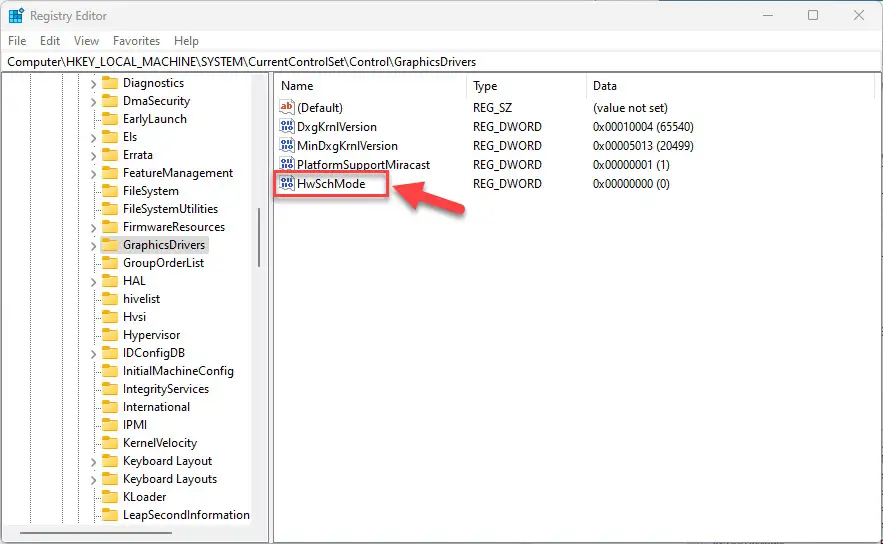Image resolution: width=883 pixels, height=544 pixels.
Task: Click the EarlyLaunch folder icon
Action: click(x=110, y=119)
